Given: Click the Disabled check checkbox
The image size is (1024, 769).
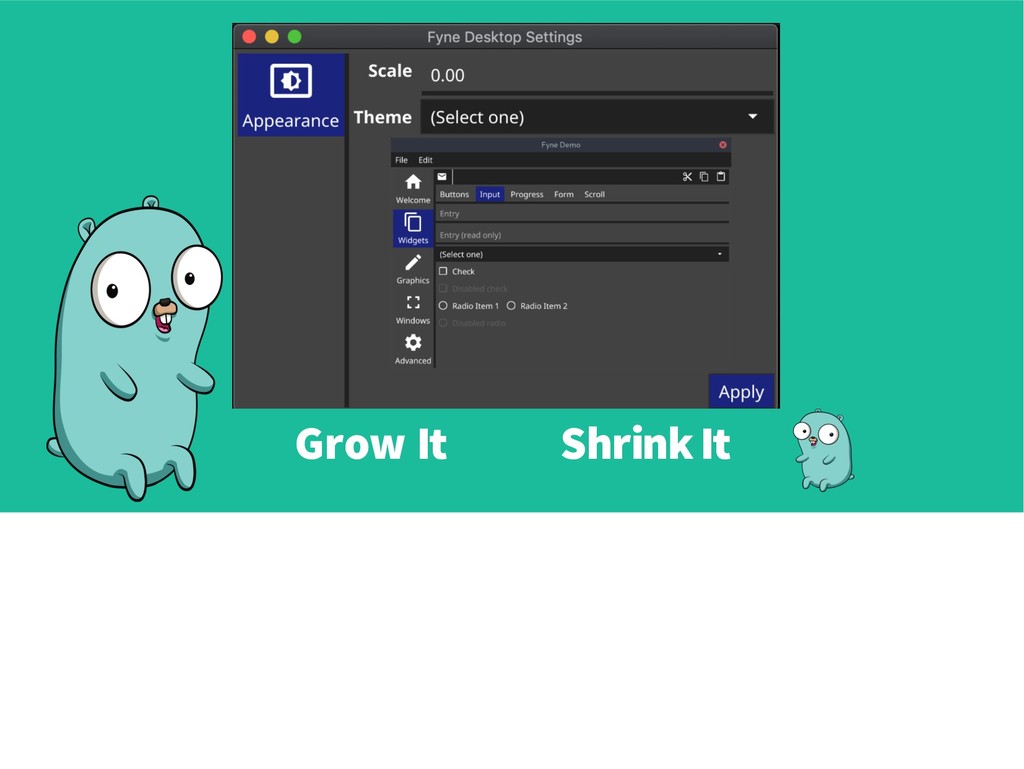Looking at the screenshot, I should pos(443,289).
